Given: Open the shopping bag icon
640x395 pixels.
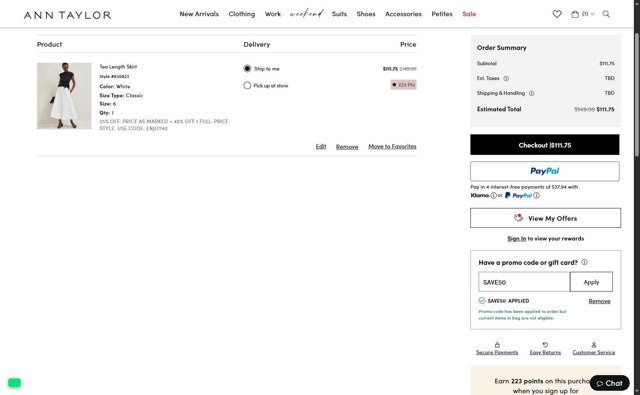Looking at the screenshot, I should coord(575,14).
